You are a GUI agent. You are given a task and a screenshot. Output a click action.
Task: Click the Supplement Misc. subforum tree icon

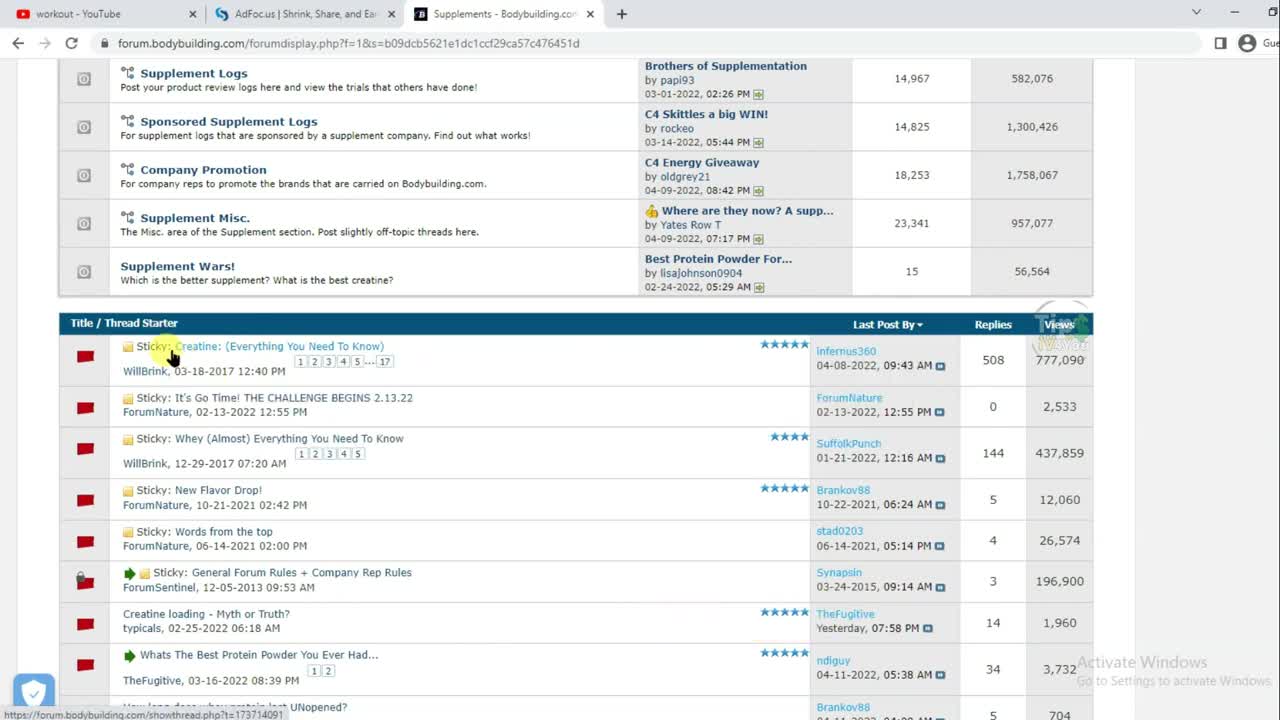pyautogui.click(x=128, y=217)
